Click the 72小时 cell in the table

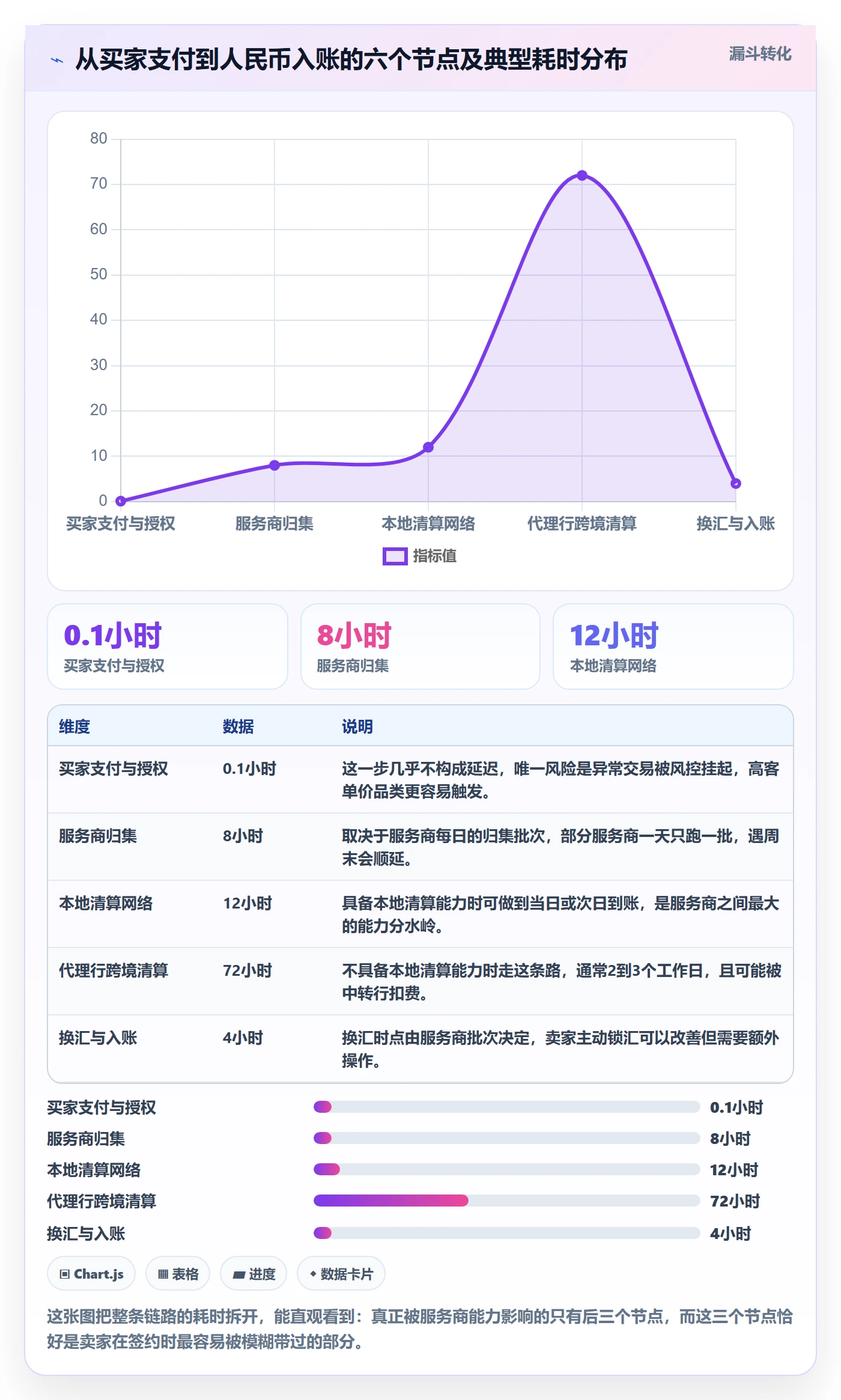(247, 970)
